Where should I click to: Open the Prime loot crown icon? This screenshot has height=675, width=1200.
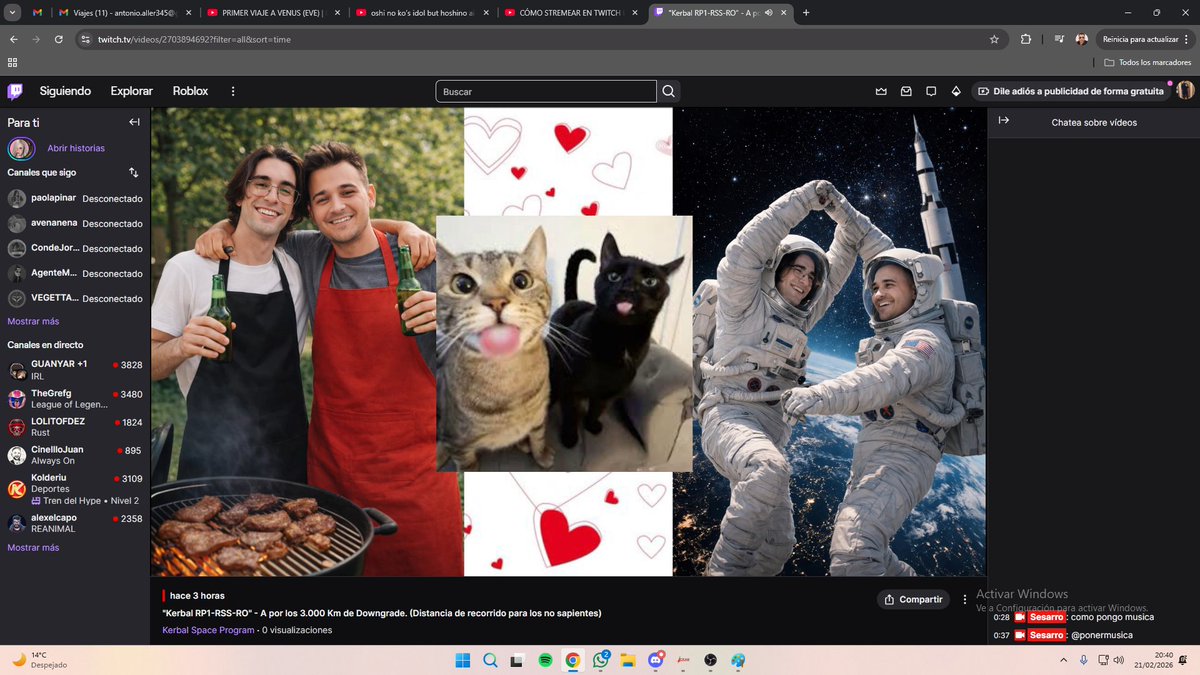tap(881, 91)
